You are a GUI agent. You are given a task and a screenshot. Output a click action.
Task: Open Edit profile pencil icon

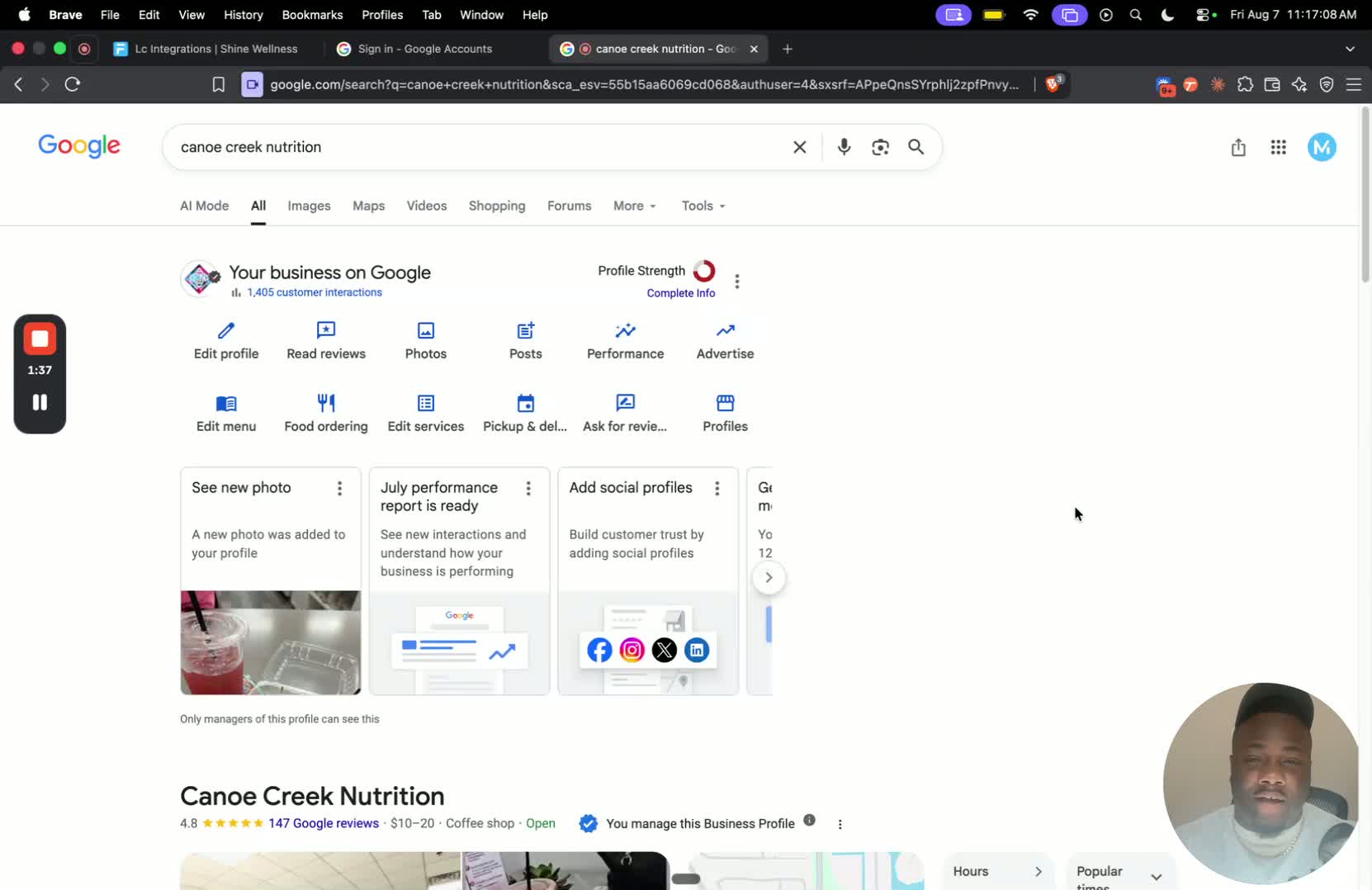tap(226, 331)
